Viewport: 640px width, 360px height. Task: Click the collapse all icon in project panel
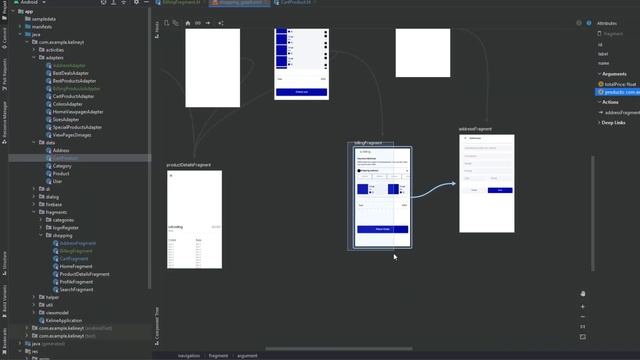coord(124,2)
